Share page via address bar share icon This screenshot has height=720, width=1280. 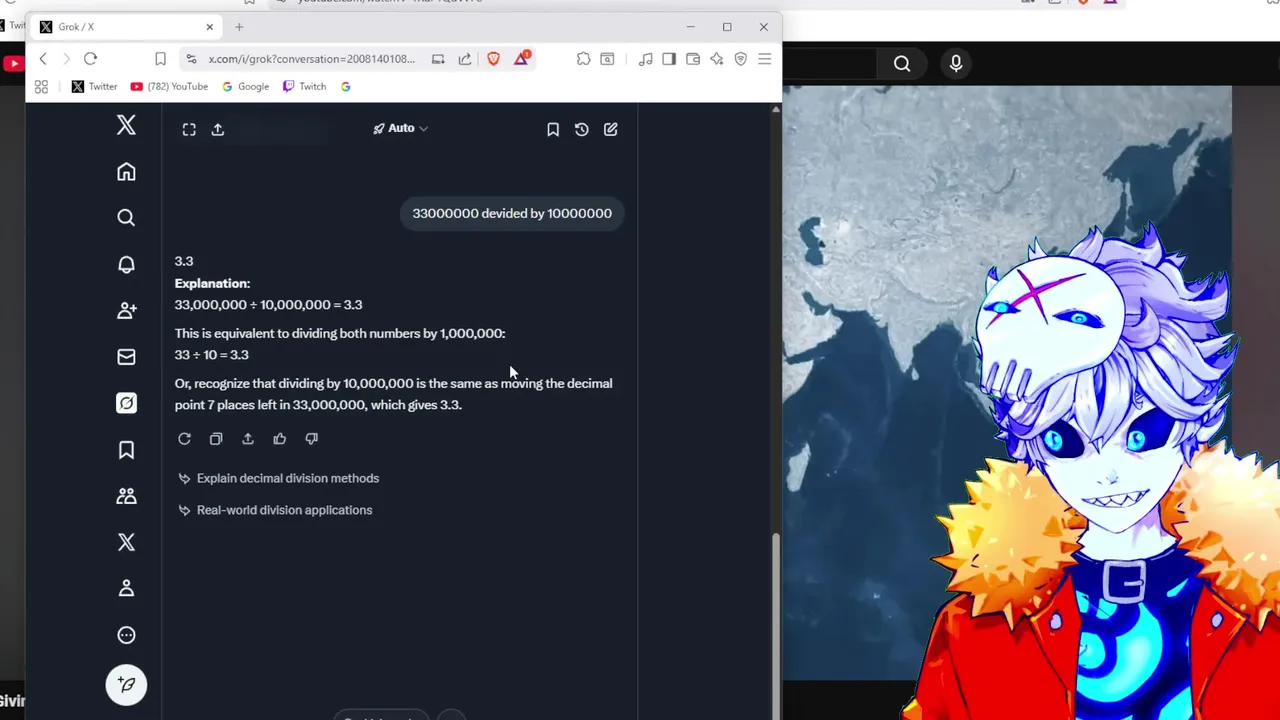coord(465,59)
